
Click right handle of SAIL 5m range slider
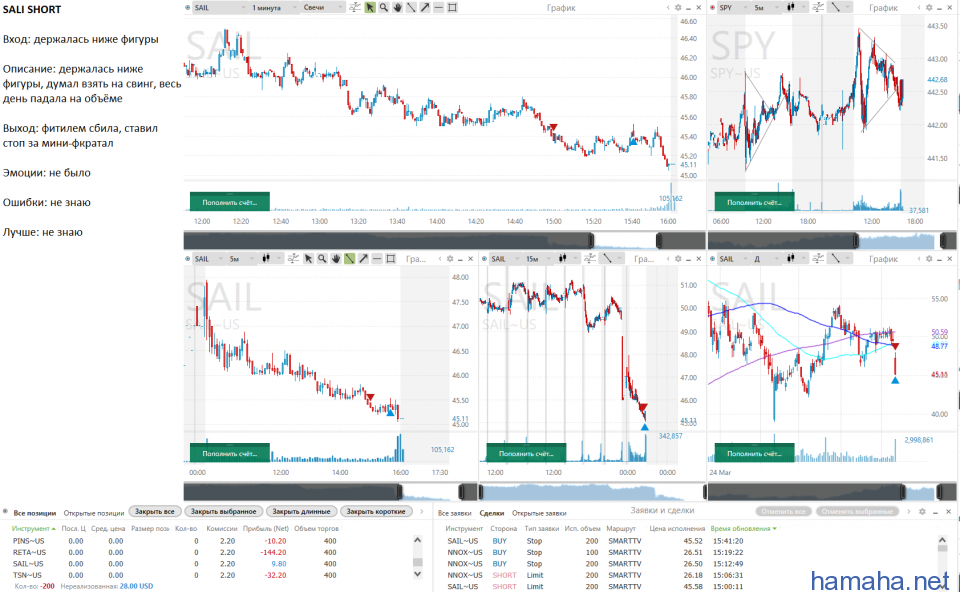pyautogui.click(x=463, y=492)
